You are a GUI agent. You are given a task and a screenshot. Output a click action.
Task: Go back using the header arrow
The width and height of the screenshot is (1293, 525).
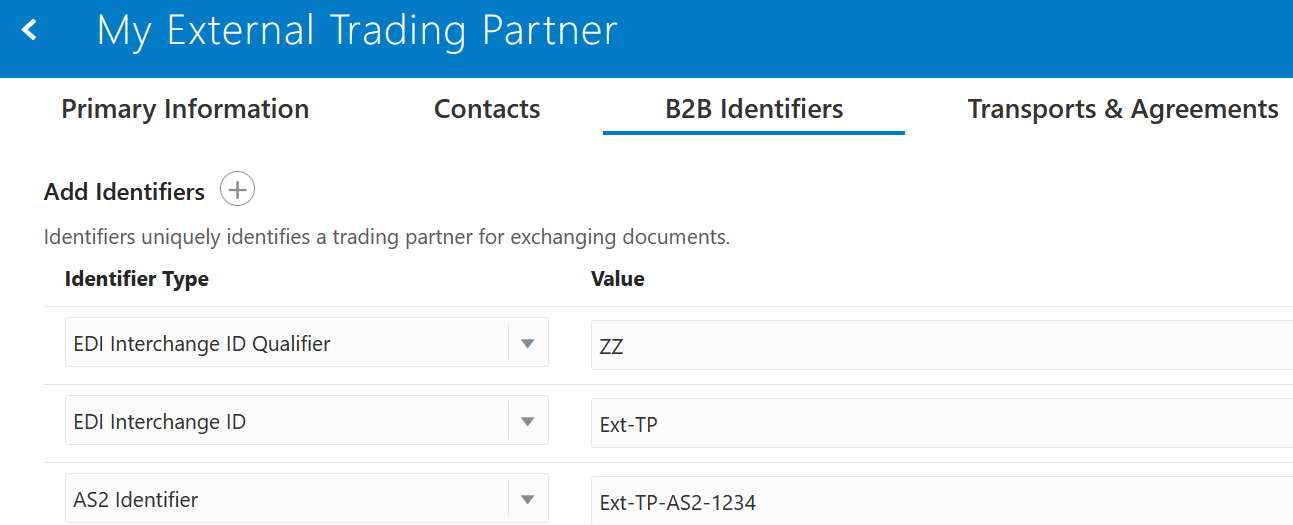tap(30, 31)
